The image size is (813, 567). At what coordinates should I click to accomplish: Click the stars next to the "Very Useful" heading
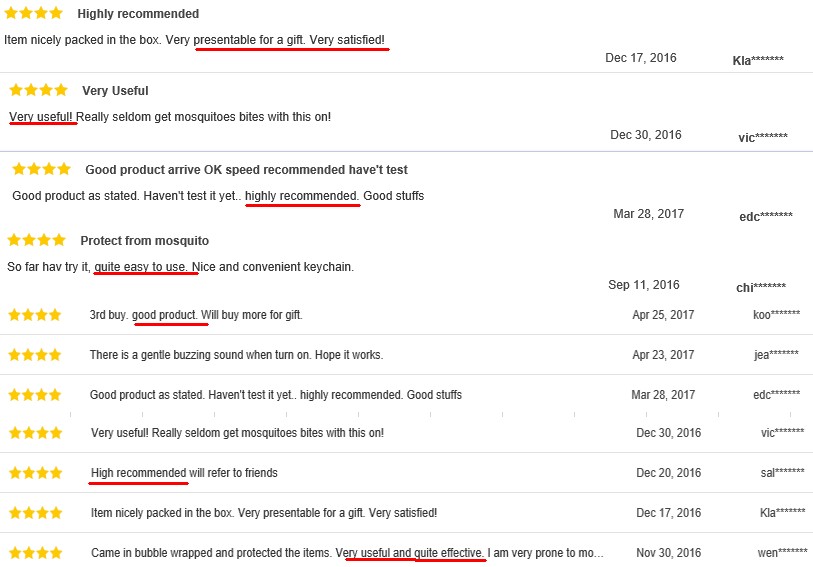[x=38, y=90]
